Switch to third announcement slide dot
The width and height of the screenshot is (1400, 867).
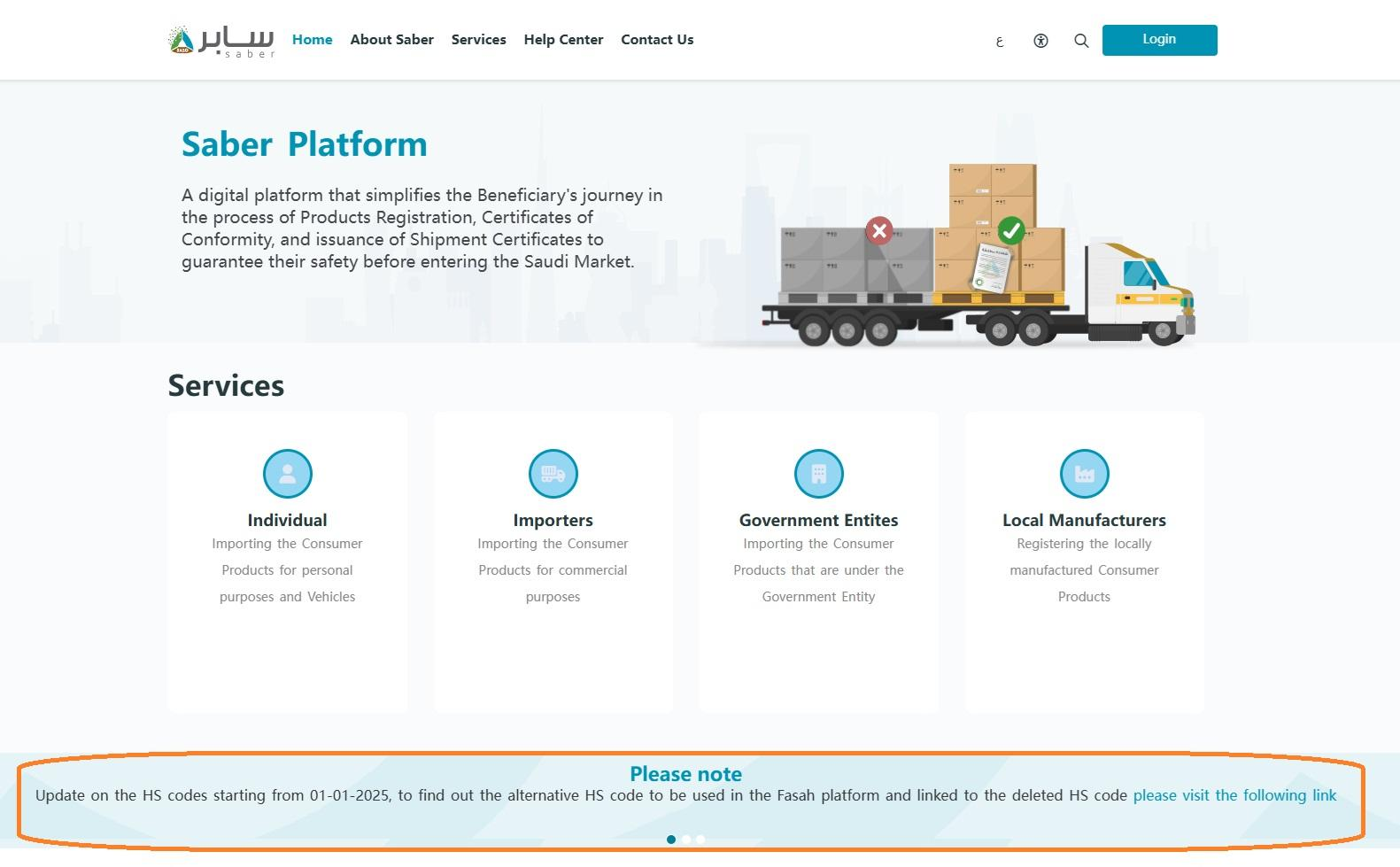[x=700, y=840]
